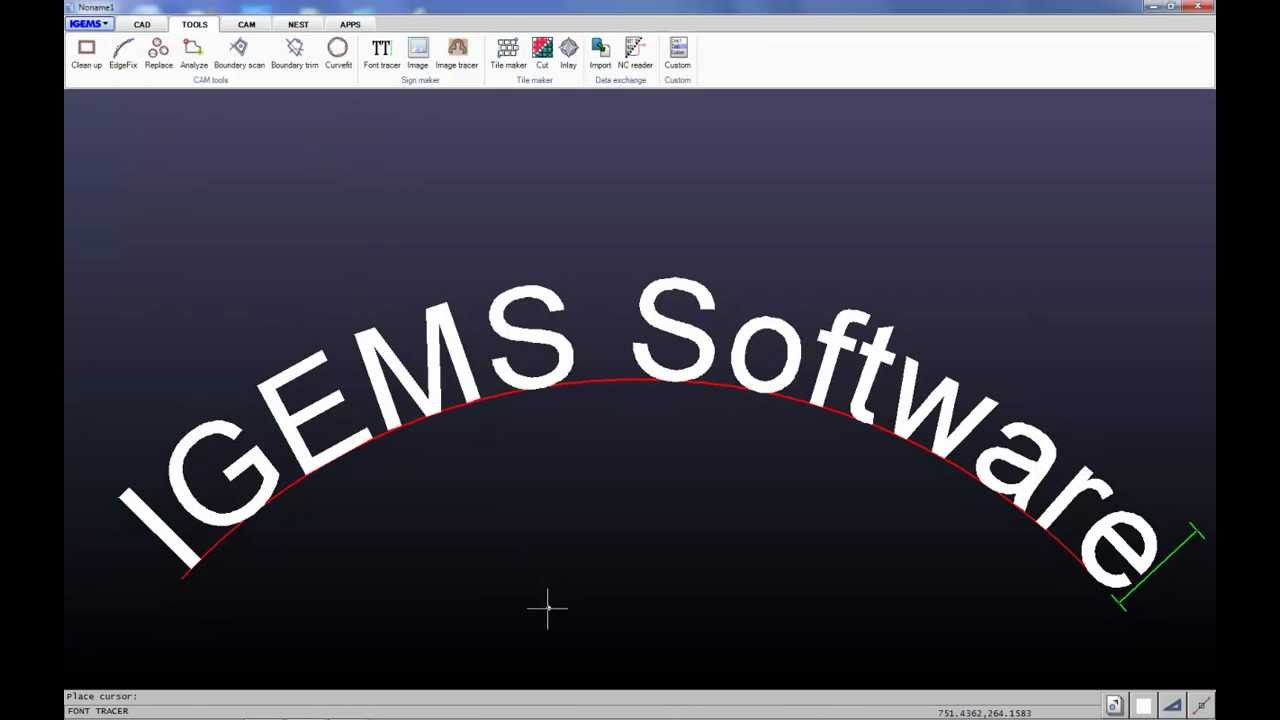The height and width of the screenshot is (720, 1280).
Task: Open the Inlay tool
Action: [x=568, y=54]
